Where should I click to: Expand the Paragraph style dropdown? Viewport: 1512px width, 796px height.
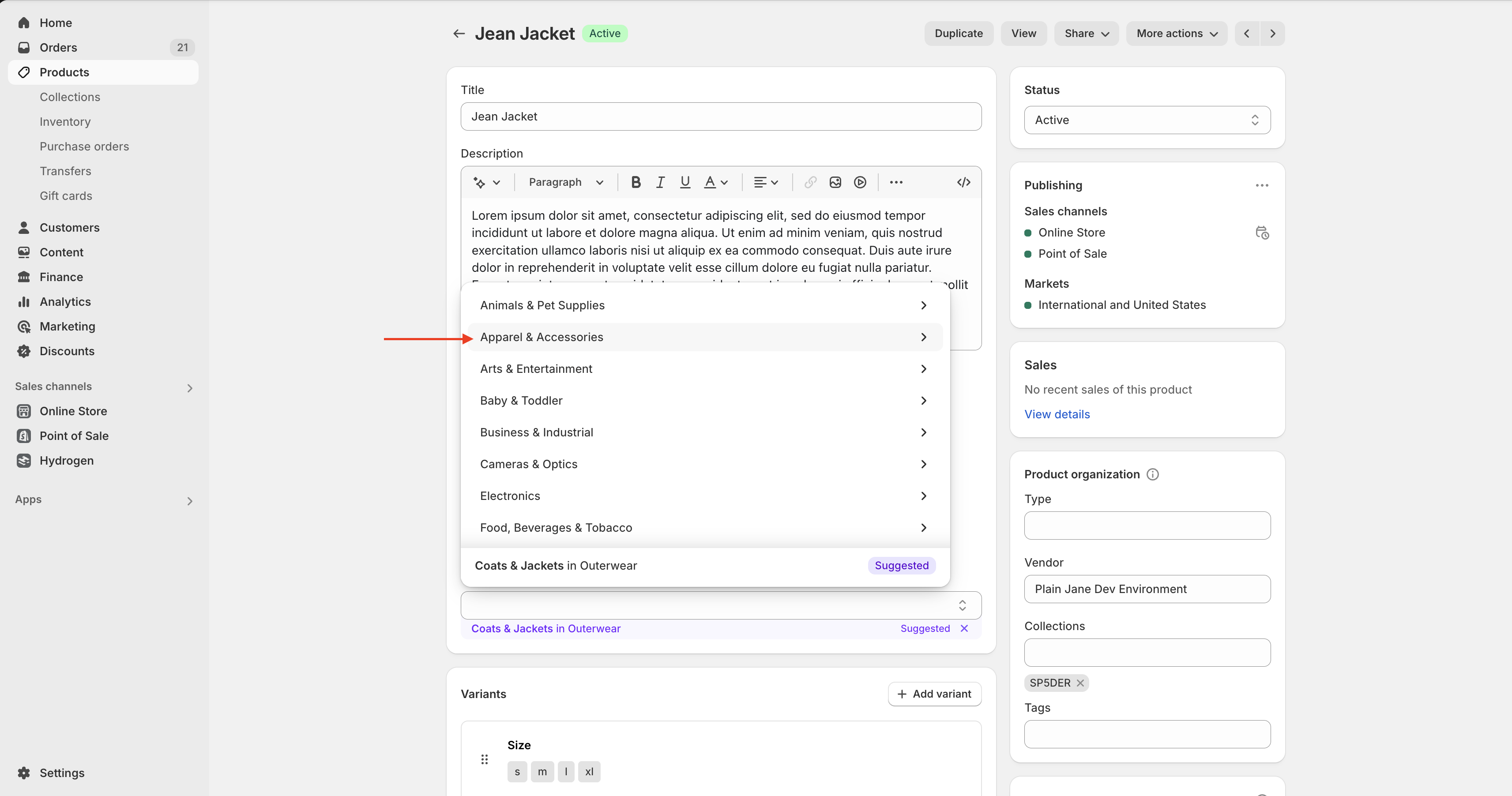click(x=565, y=182)
